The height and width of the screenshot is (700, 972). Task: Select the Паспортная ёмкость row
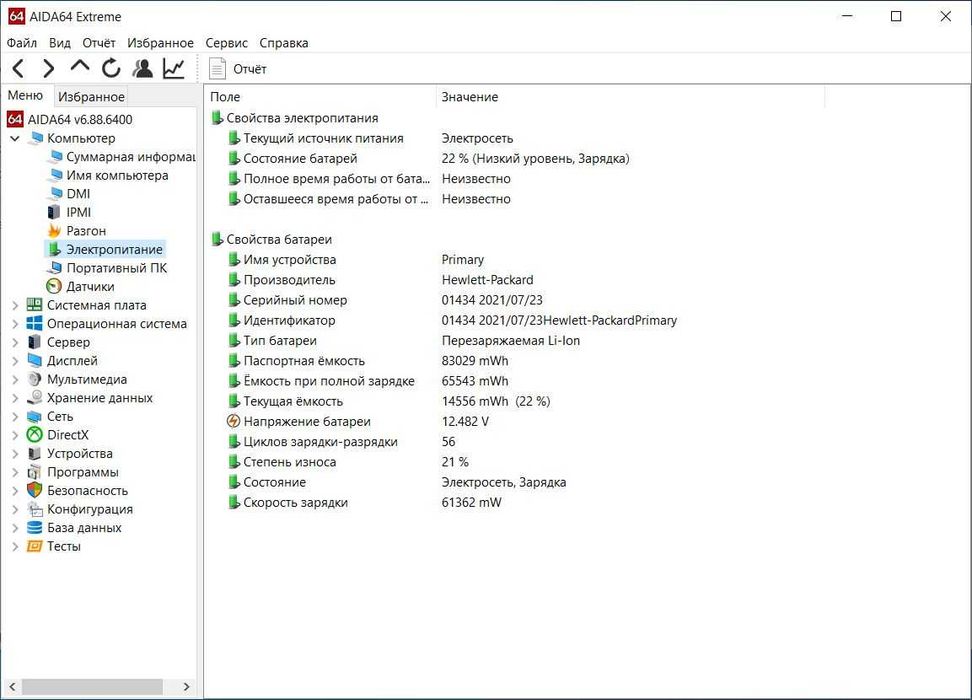point(304,361)
